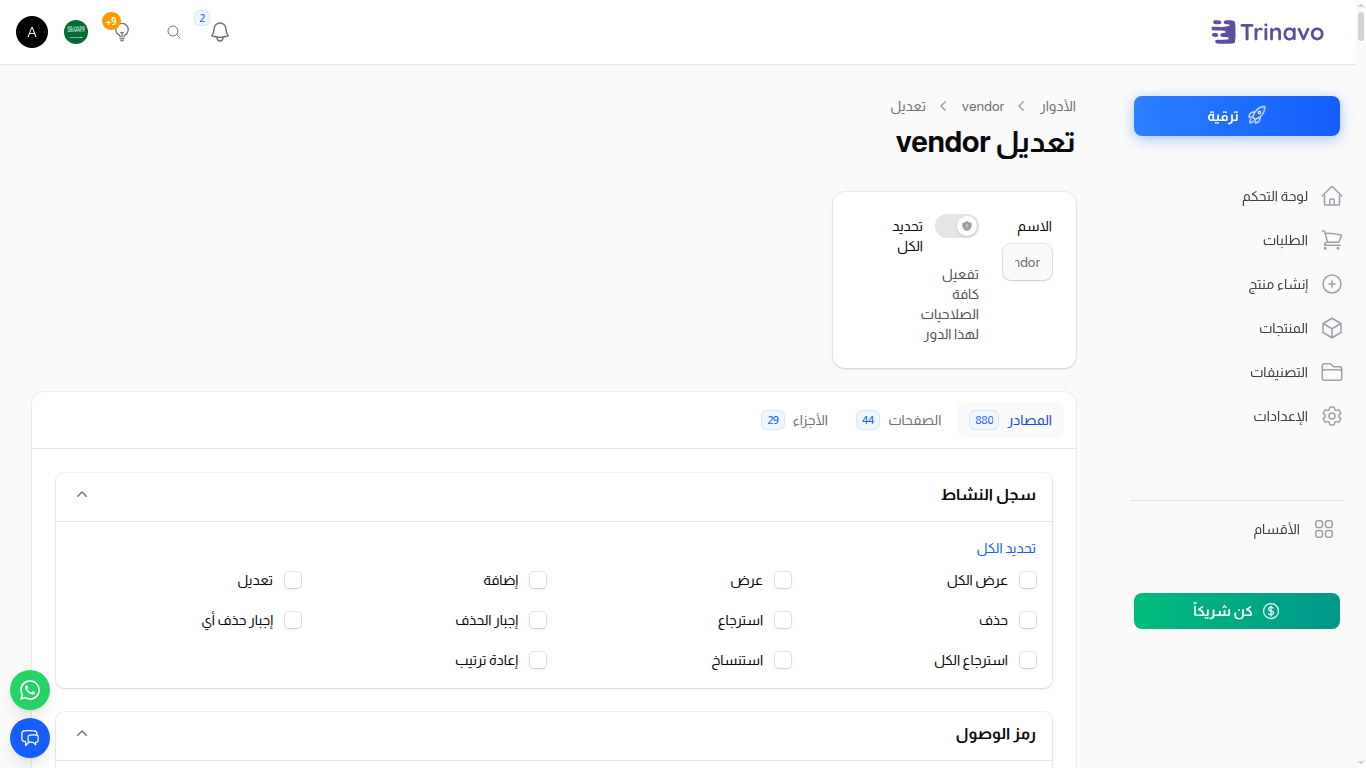Collapse the سجل النشاط section
Viewport: 1366px width, 768px height.
click(82, 494)
